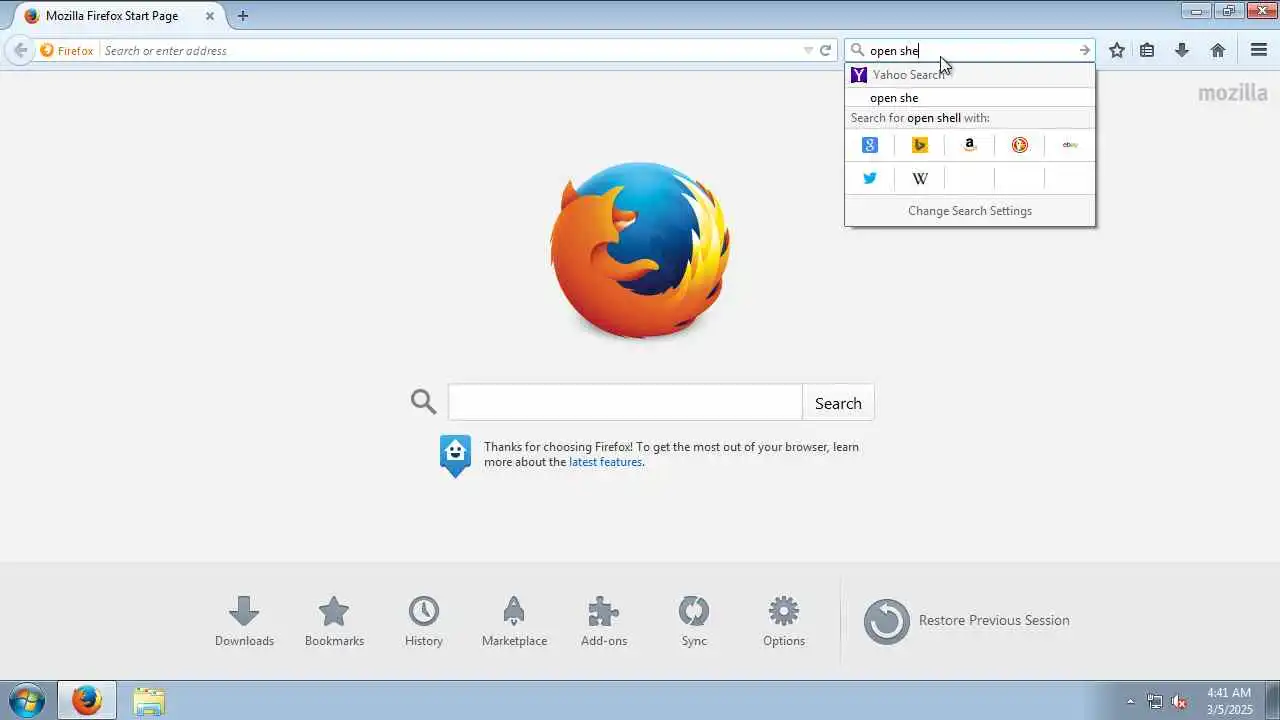
Task: Click the search bar magnifier icon
Action: point(857,50)
